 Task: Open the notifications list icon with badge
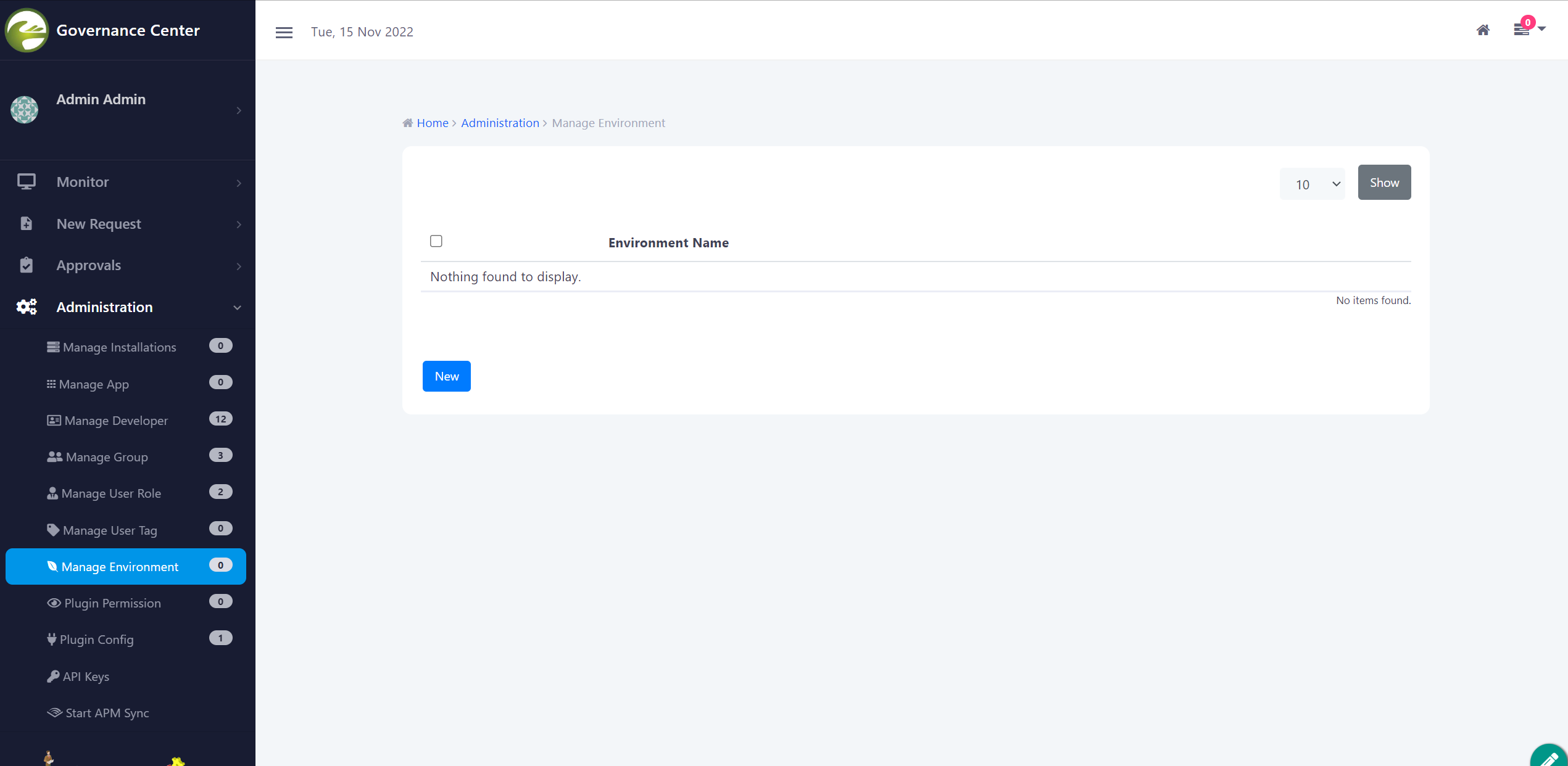[x=1522, y=30]
